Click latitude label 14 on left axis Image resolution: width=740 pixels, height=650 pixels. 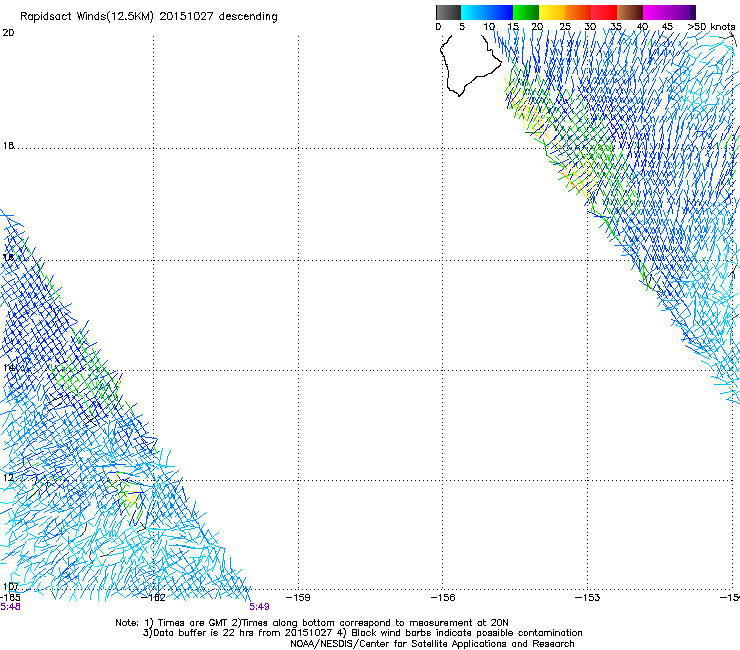(8, 367)
